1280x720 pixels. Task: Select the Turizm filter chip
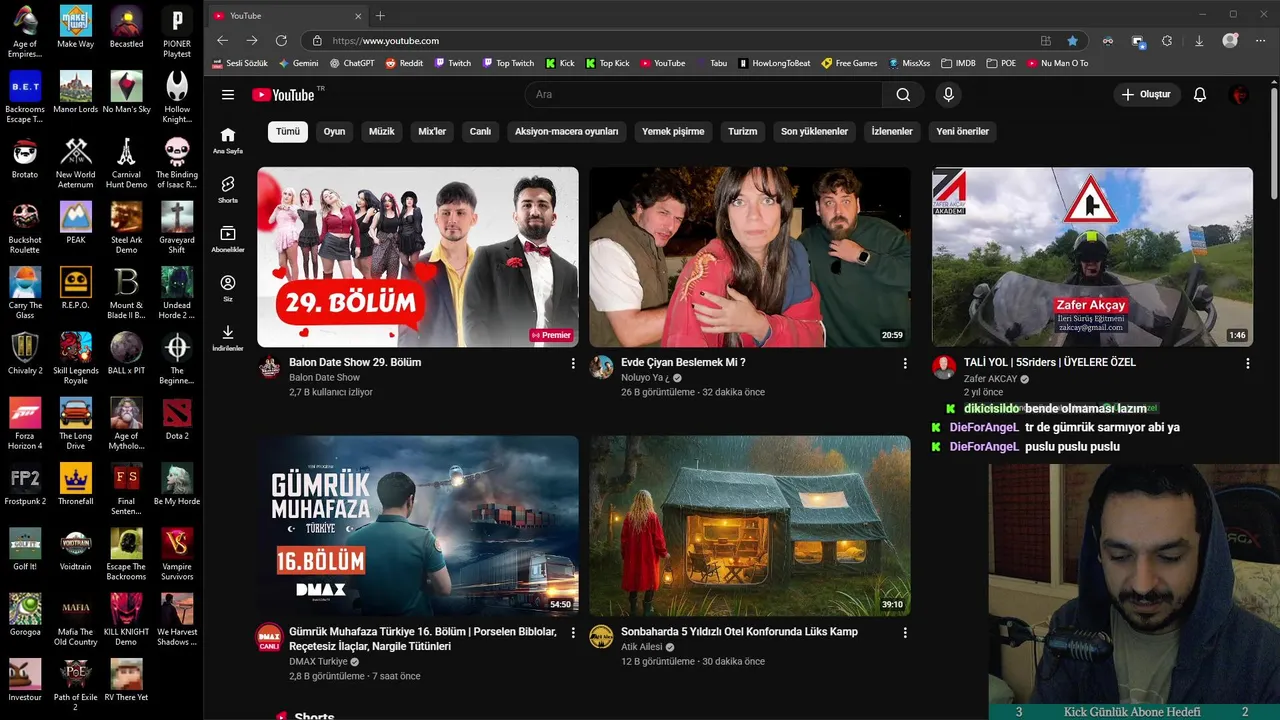point(743,131)
